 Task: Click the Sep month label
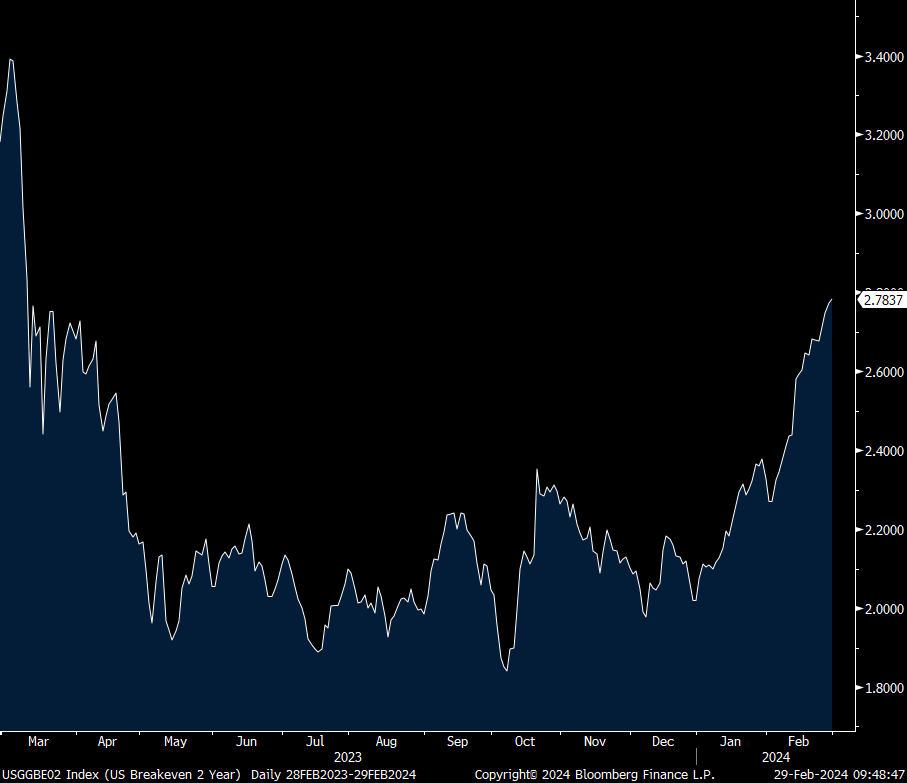[x=457, y=741]
